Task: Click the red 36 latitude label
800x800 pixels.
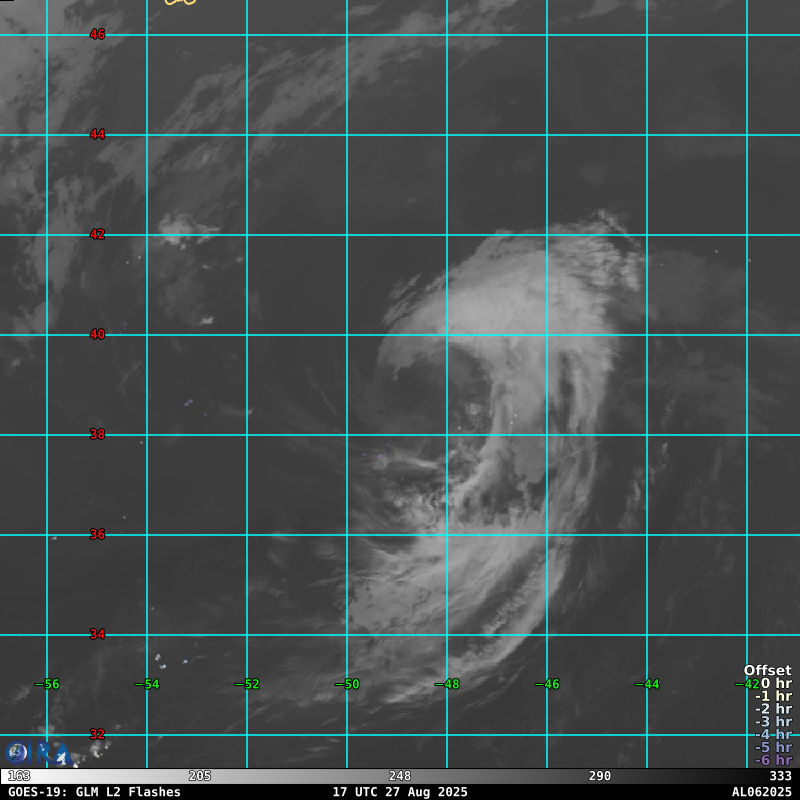Action: (x=97, y=535)
